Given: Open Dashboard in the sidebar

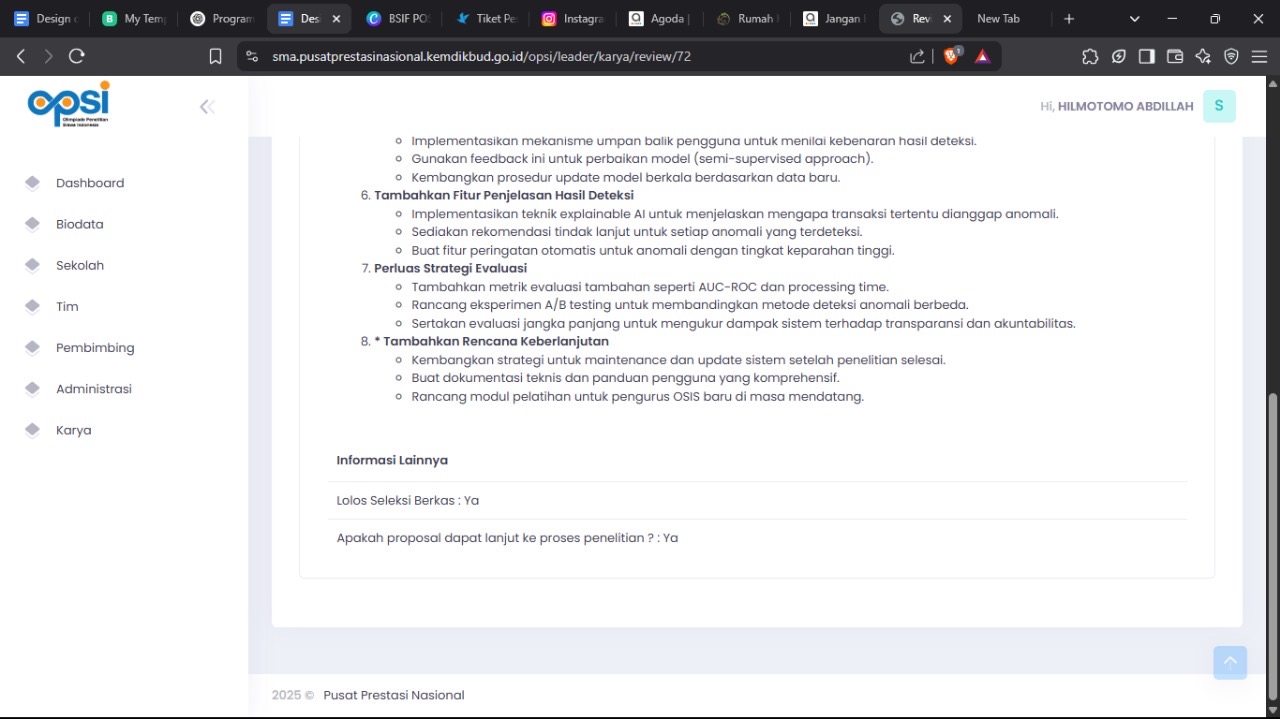Looking at the screenshot, I should tap(90, 183).
